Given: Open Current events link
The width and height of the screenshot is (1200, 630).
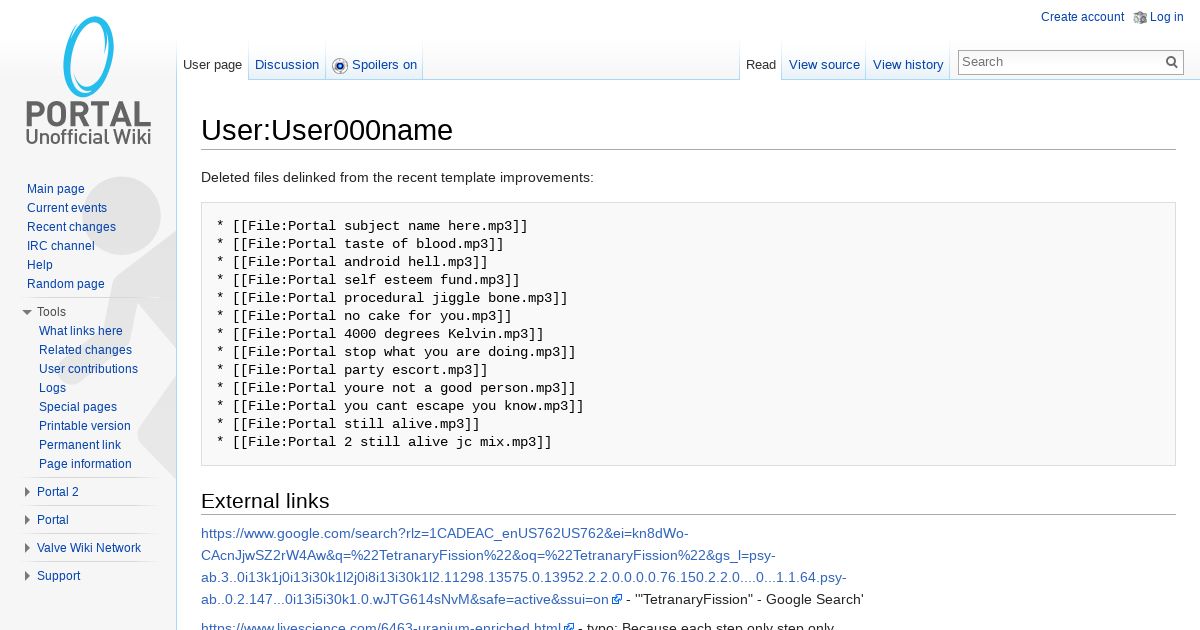Looking at the screenshot, I should tap(67, 208).
